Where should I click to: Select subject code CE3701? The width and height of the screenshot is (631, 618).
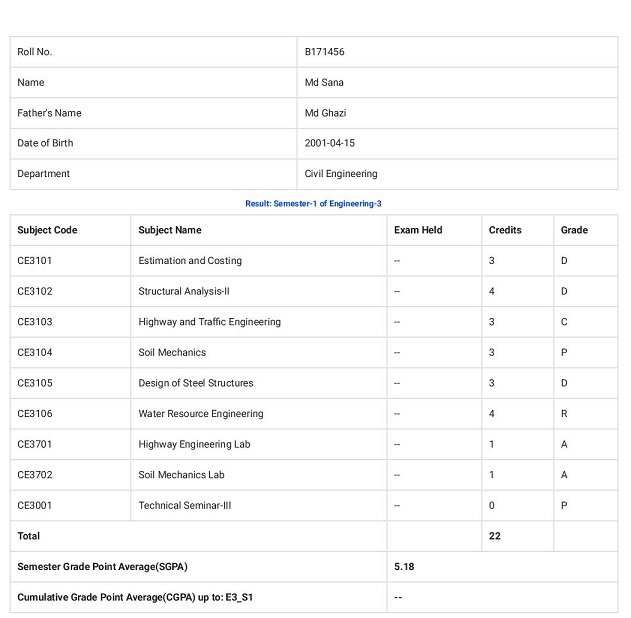click(x=35, y=444)
